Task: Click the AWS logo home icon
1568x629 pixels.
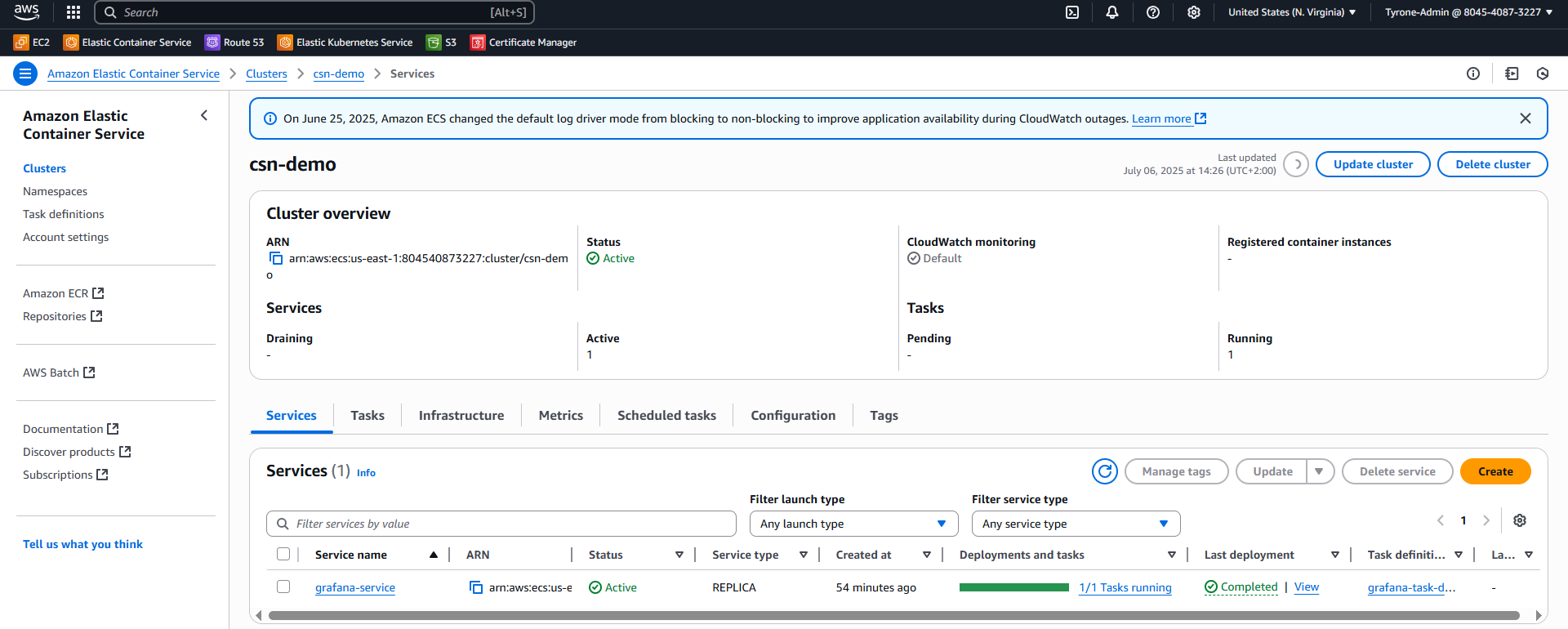Action: [26, 11]
